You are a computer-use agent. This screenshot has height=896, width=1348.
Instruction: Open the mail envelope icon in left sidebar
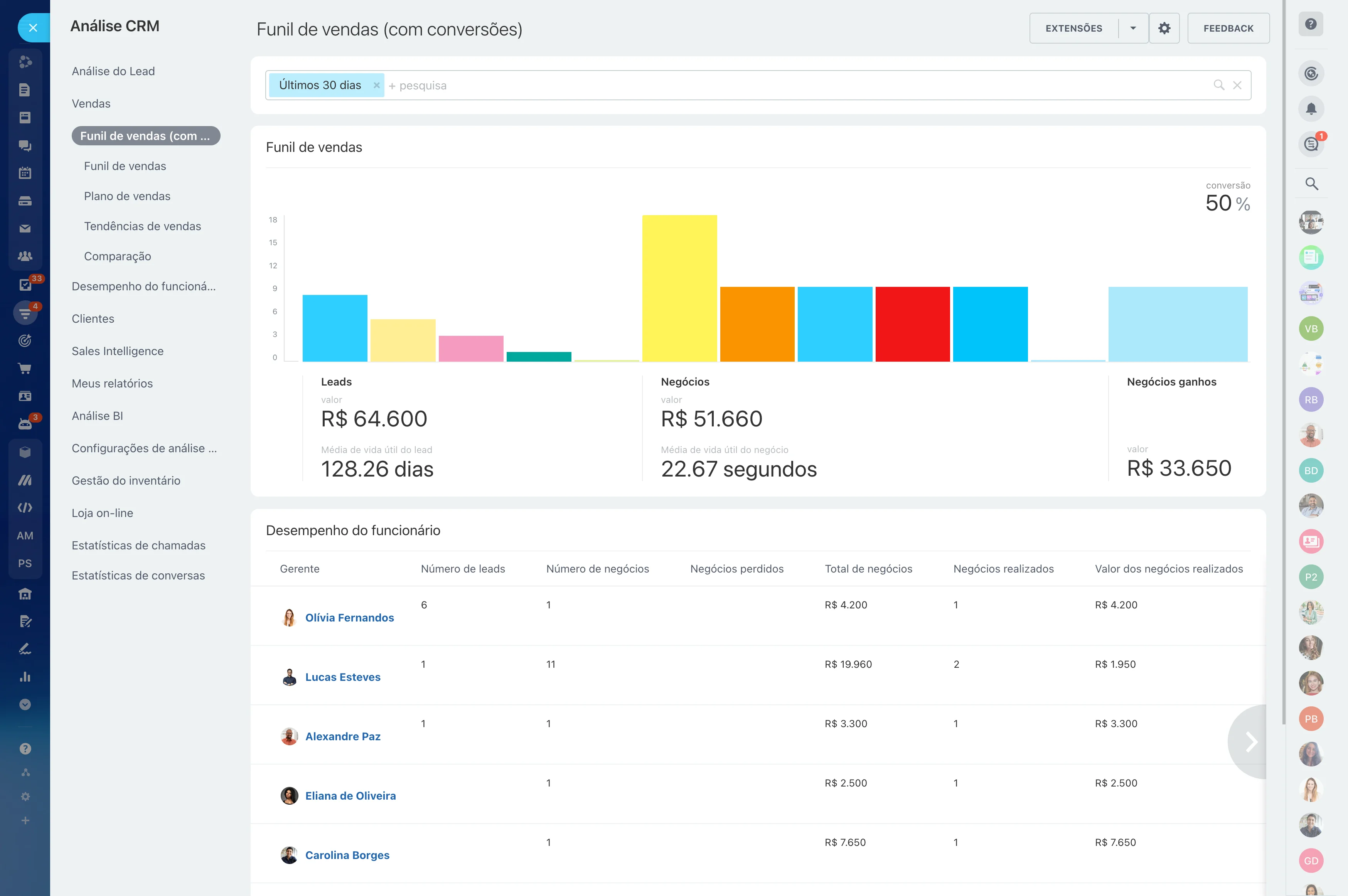[25, 229]
